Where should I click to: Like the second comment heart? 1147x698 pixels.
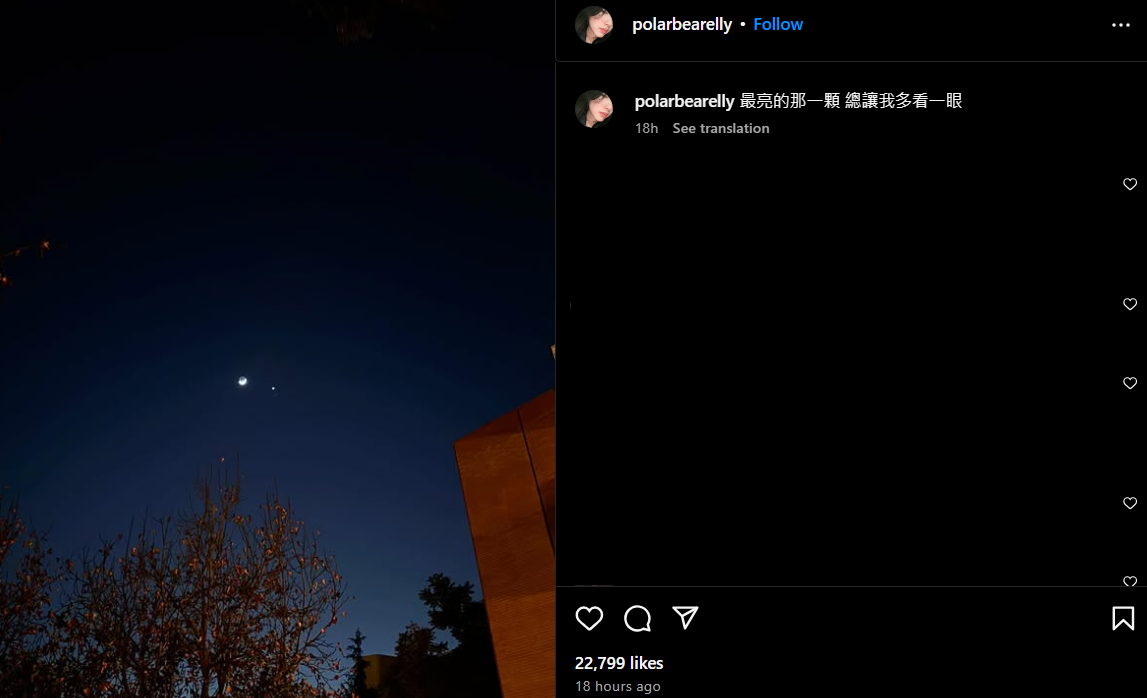pos(1129,304)
